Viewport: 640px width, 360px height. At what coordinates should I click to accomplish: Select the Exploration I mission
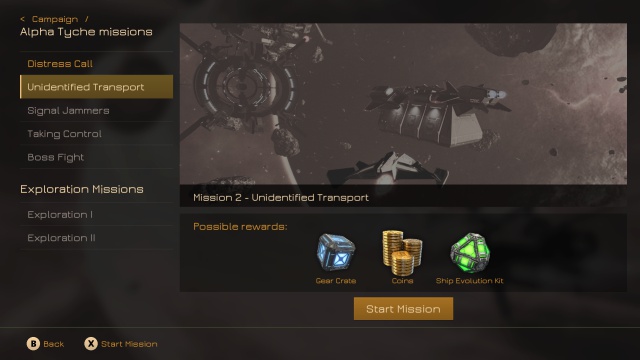coord(96,214)
